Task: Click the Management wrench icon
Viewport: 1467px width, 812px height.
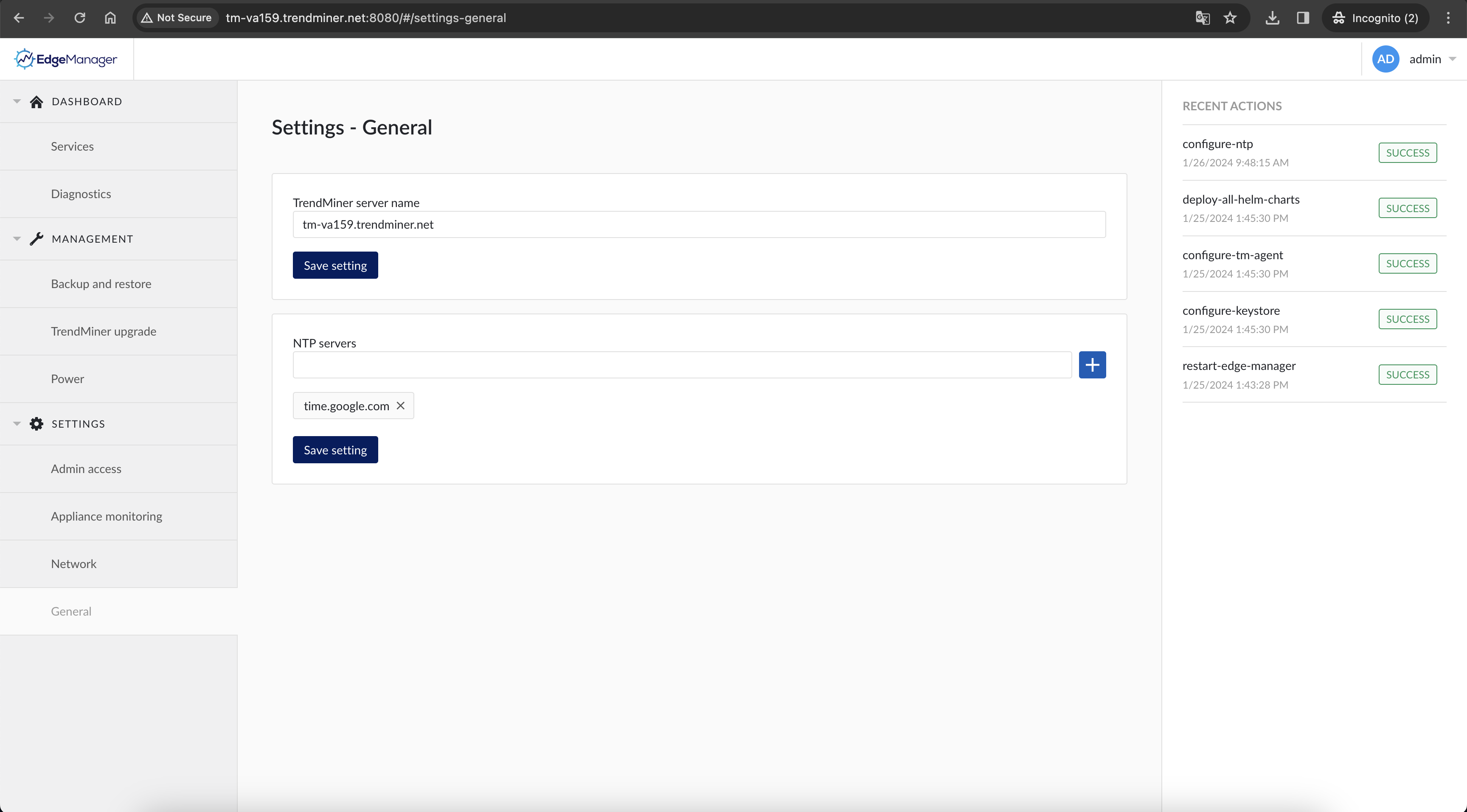Action: click(x=37, y=238)
